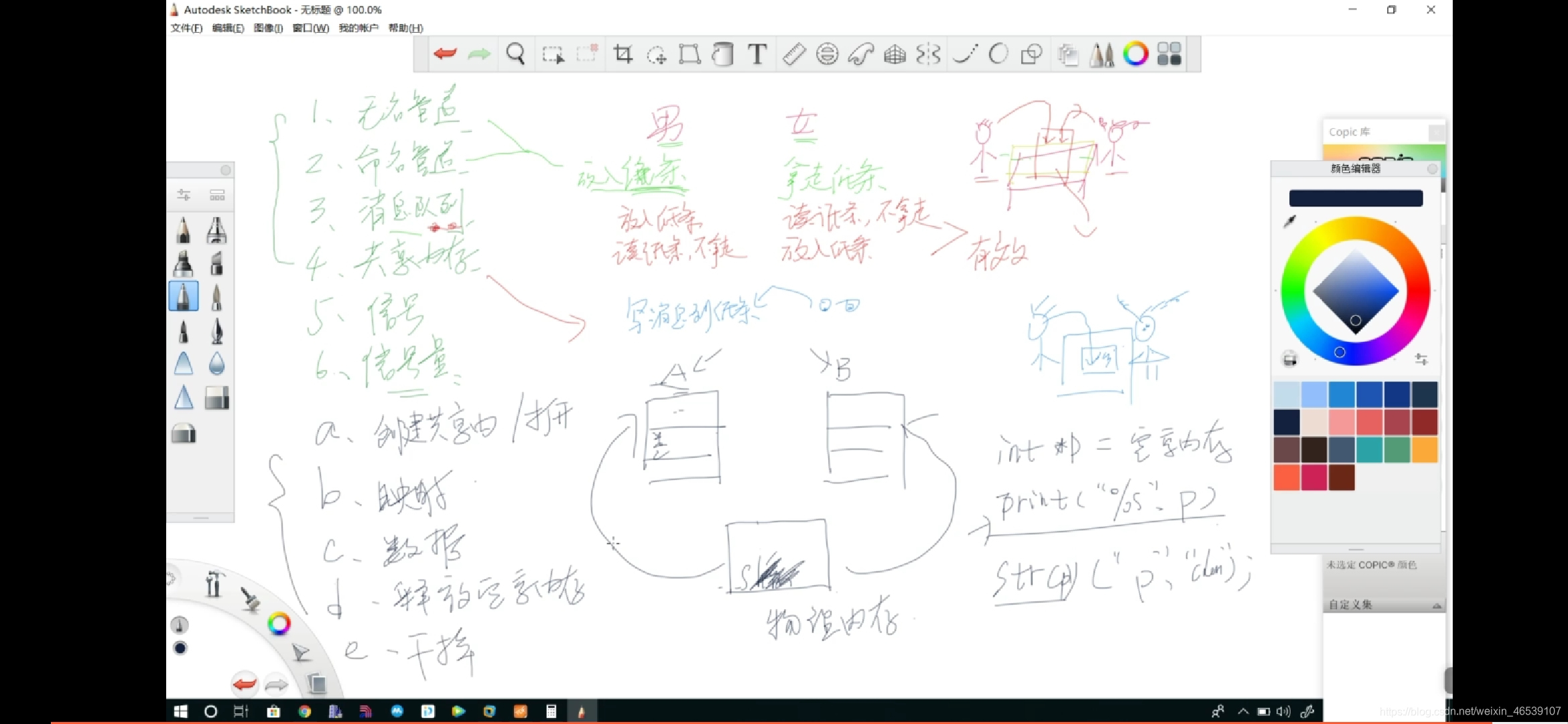Open the 编辑(E) menu
This screenshot has width=1568, height=724.
click(x=228, y=28)
